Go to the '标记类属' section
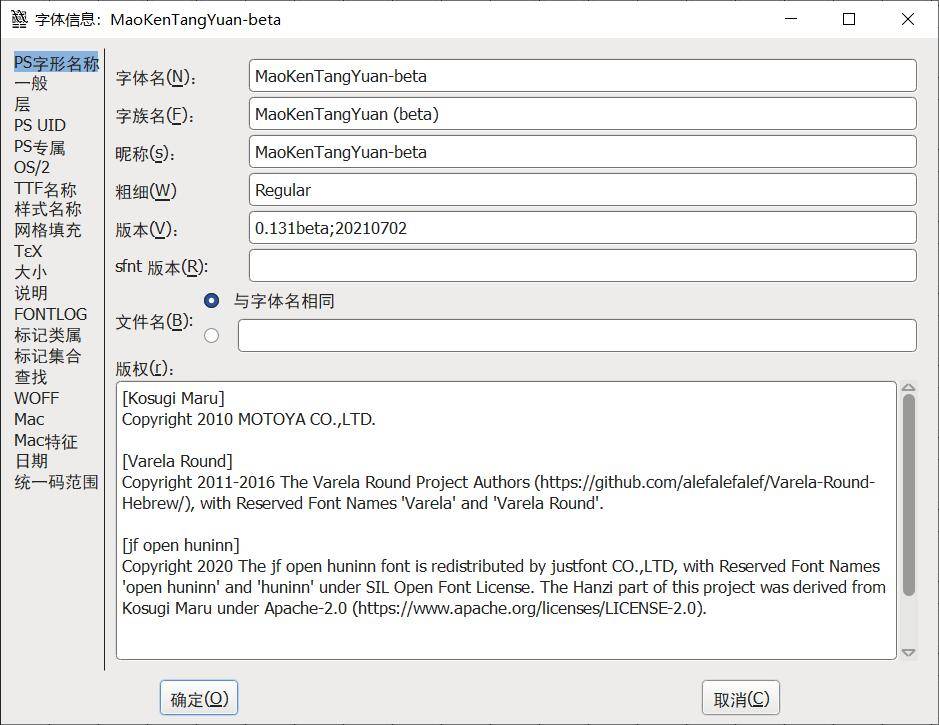This screenshot has width=939, height=725. click(x=47, y=335)
